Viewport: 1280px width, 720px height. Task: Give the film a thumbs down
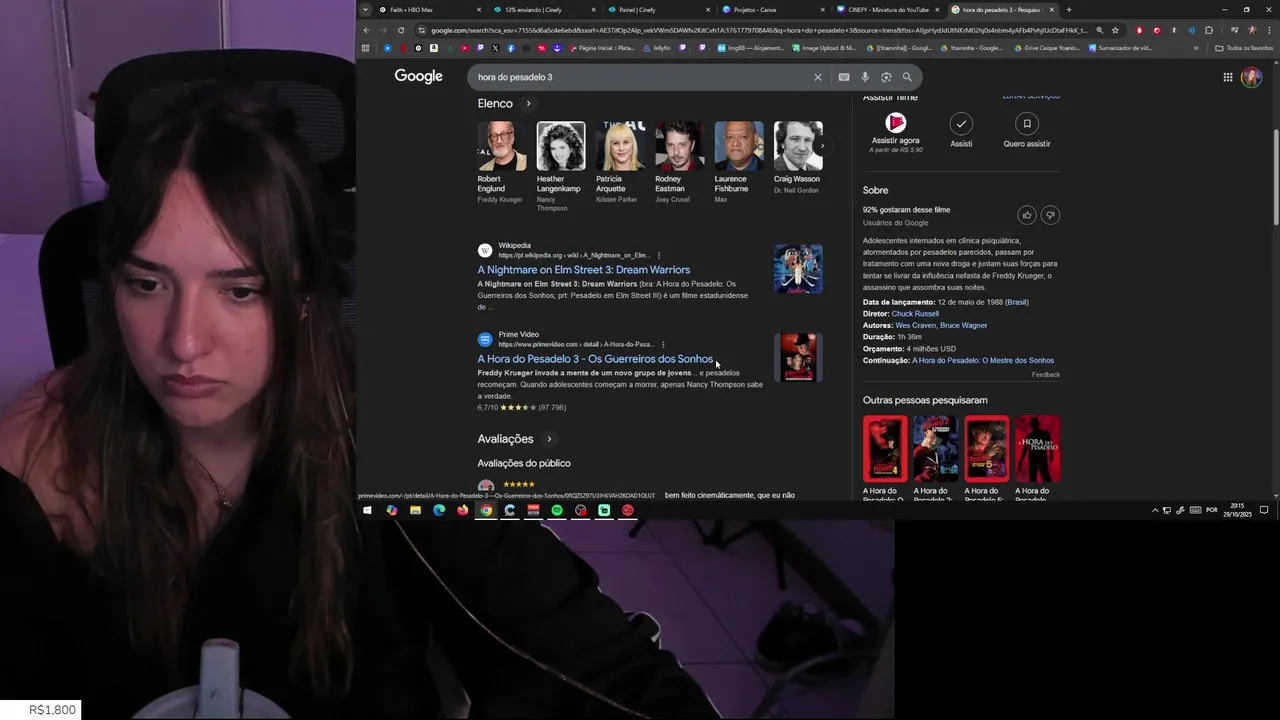(x=1050, y=215)
